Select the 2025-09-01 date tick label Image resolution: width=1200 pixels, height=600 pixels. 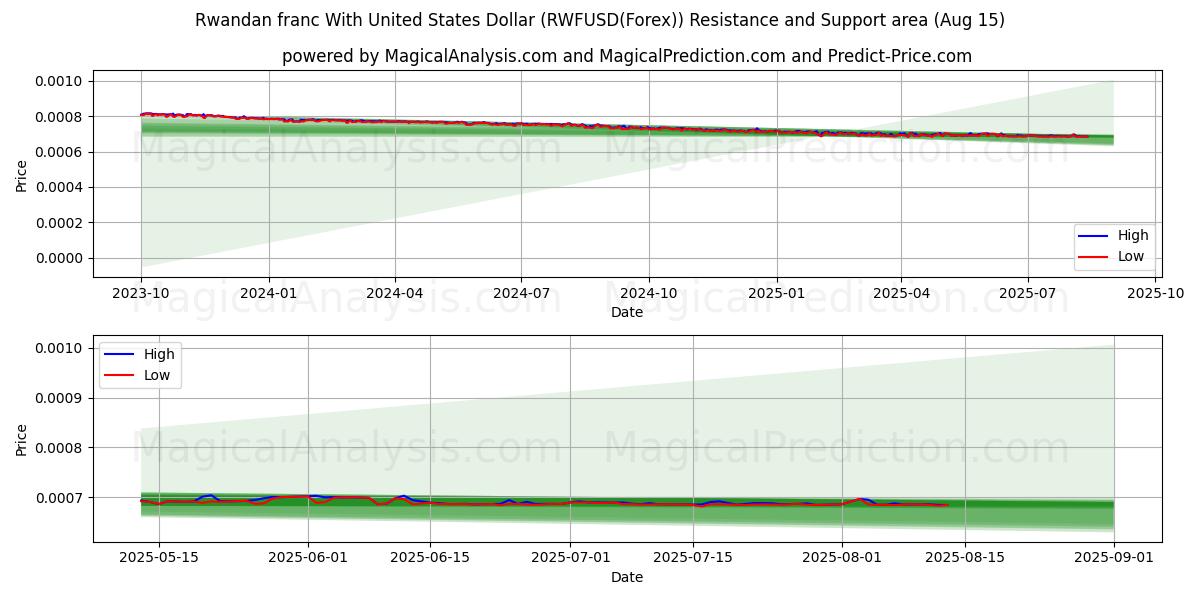click(x=1114, y=558)
